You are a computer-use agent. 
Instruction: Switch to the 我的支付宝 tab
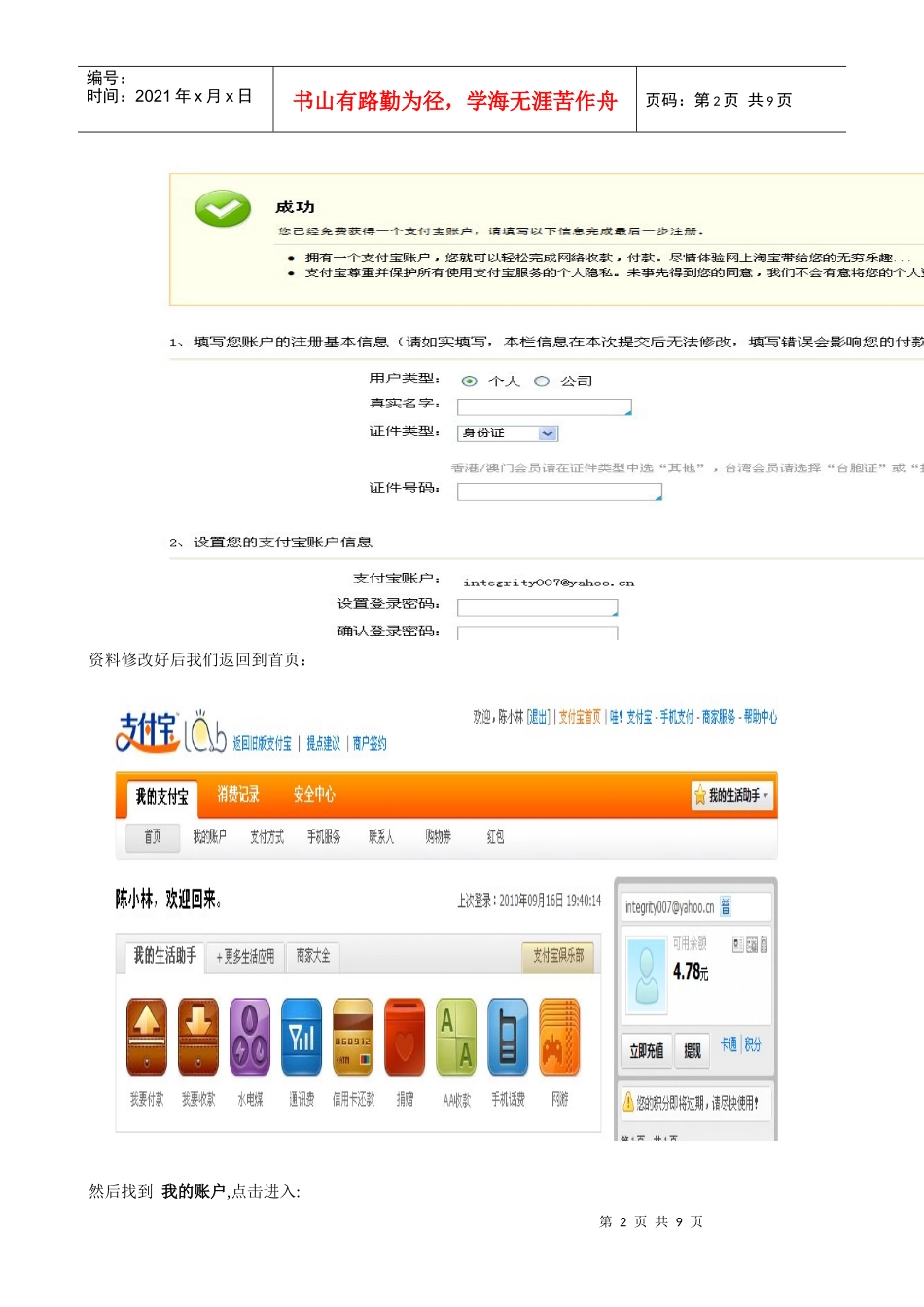(161, 796)
